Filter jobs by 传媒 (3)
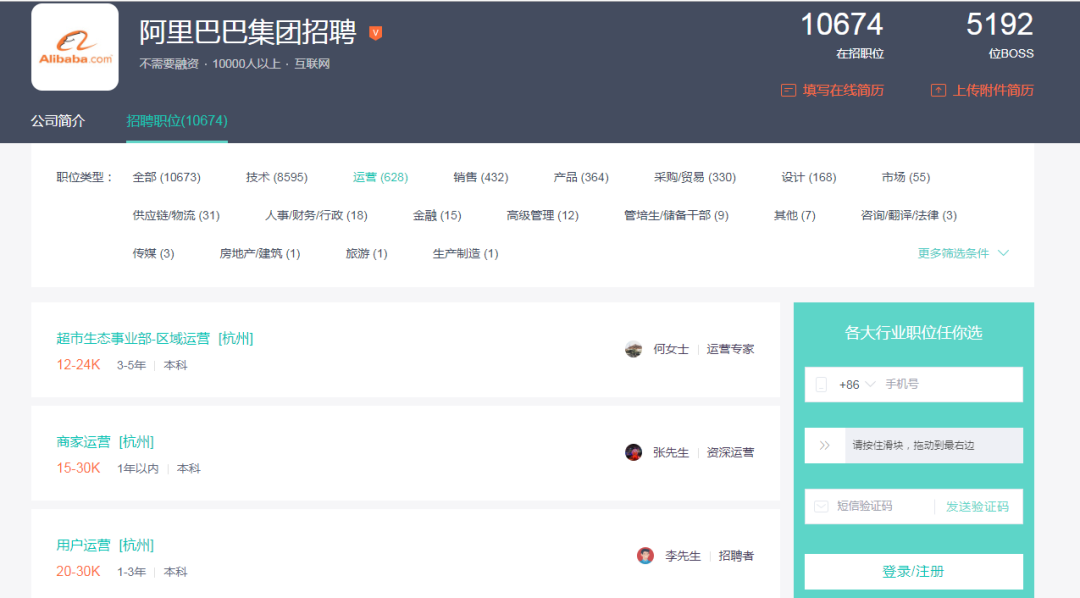Viewport: 1080px width, 598px height. coord(154,253)
